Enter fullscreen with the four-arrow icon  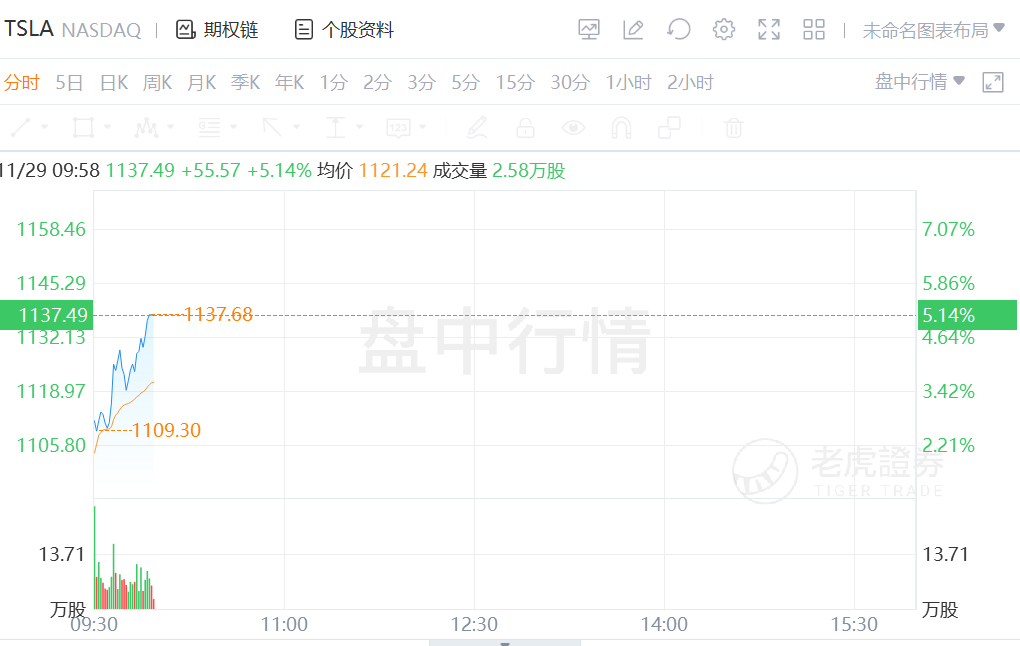point(769,30)
